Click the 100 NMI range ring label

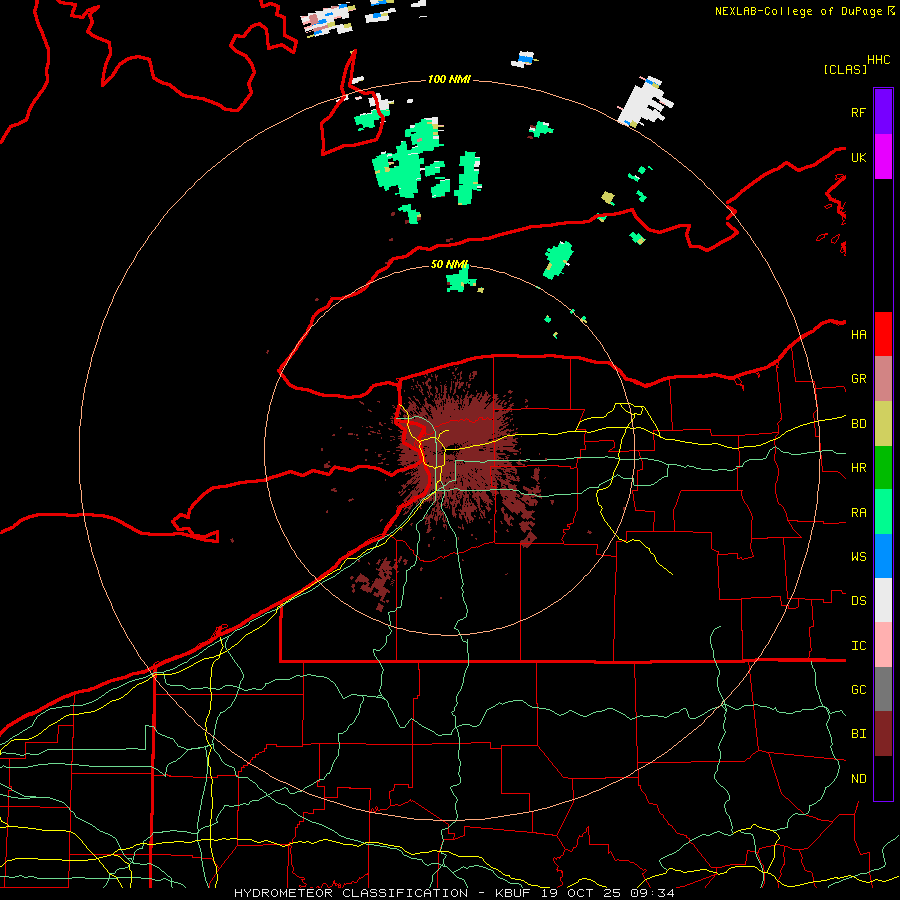point(449,79)
